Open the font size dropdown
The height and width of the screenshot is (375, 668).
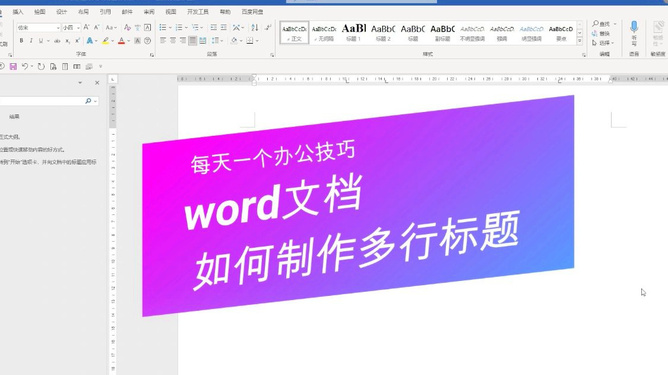[x=78, y=28]
